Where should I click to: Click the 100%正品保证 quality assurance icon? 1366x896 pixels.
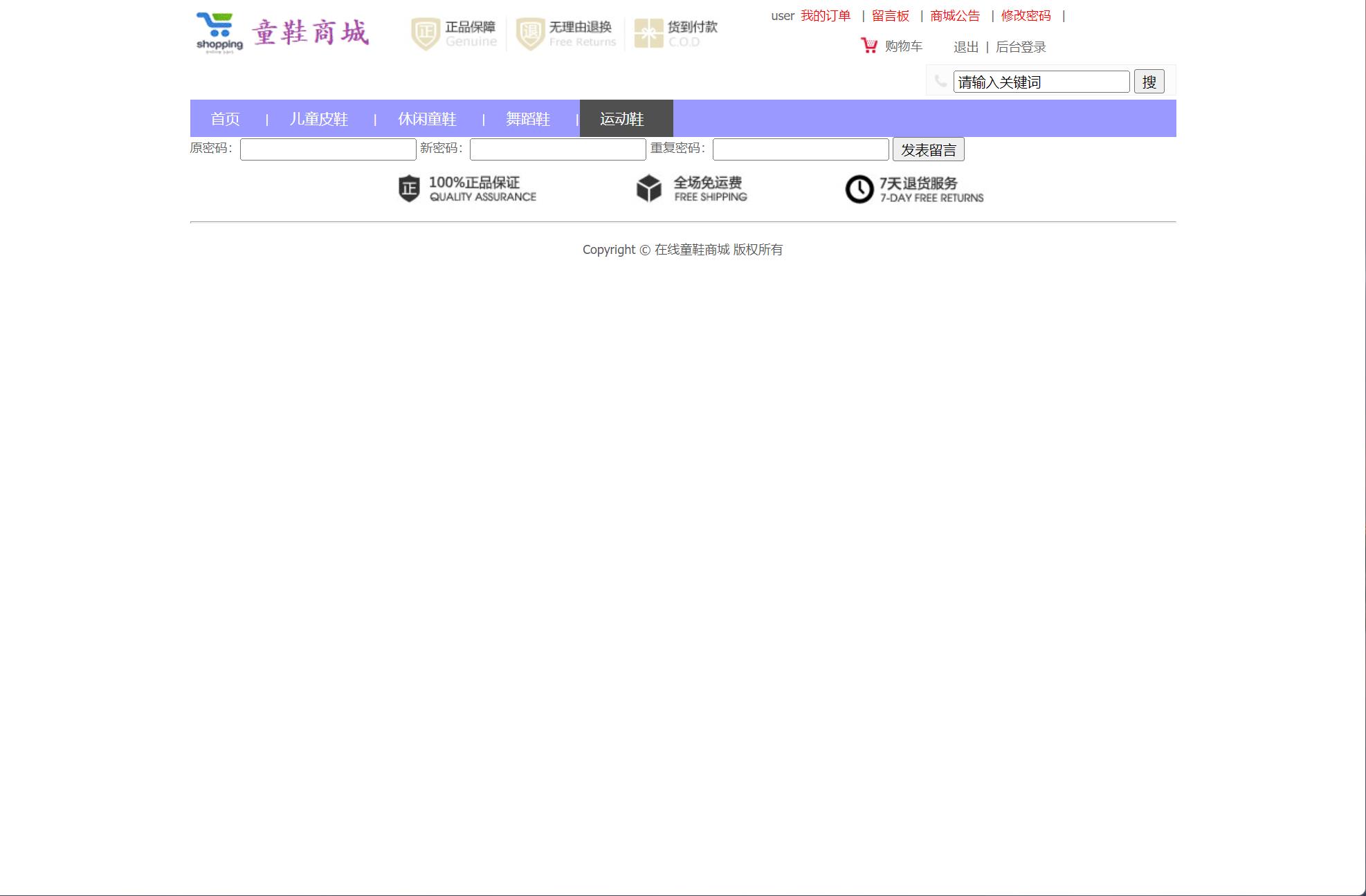(x=408, y=188)
